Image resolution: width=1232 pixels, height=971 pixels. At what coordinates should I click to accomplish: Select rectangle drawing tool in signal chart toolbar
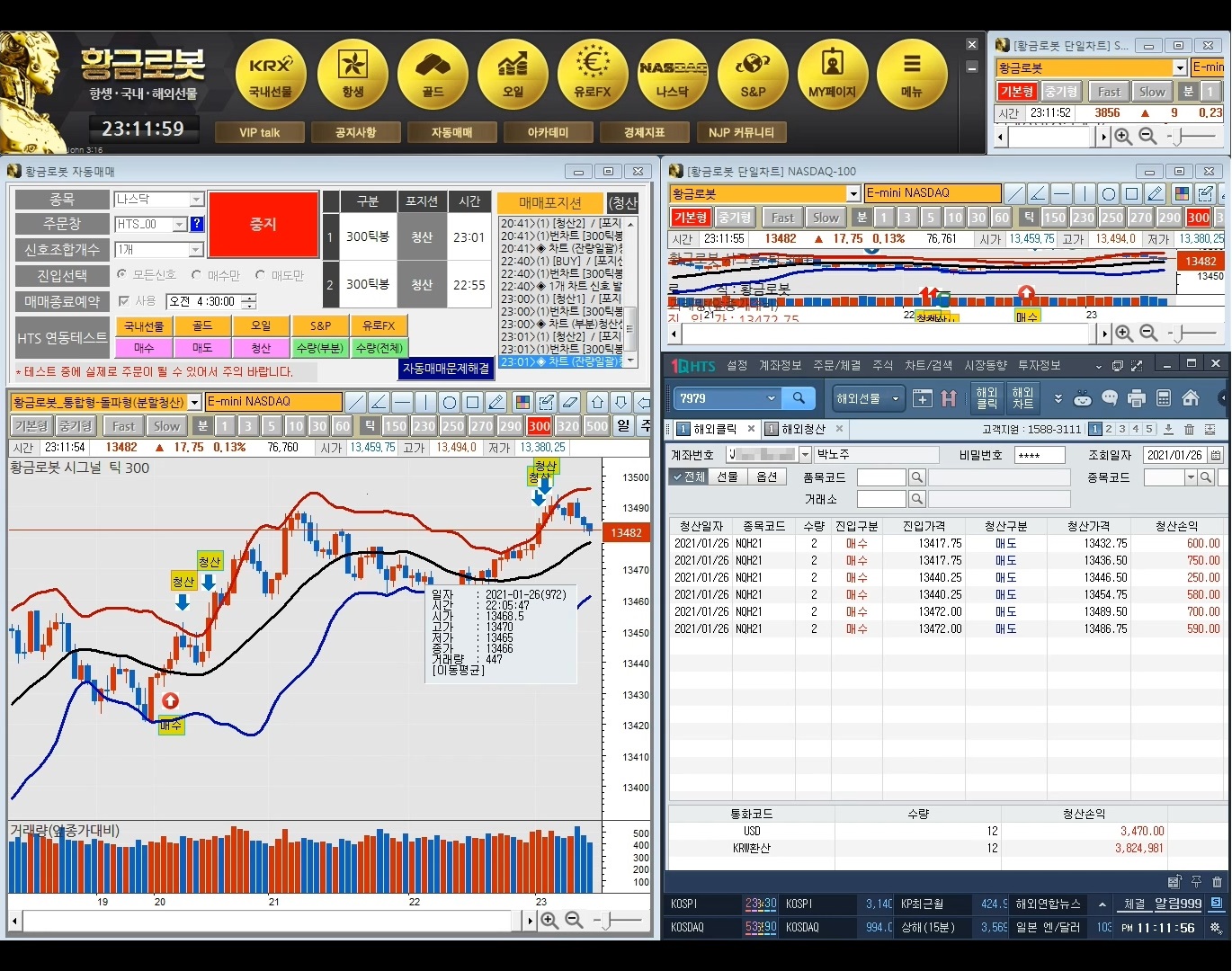(473, 402)
